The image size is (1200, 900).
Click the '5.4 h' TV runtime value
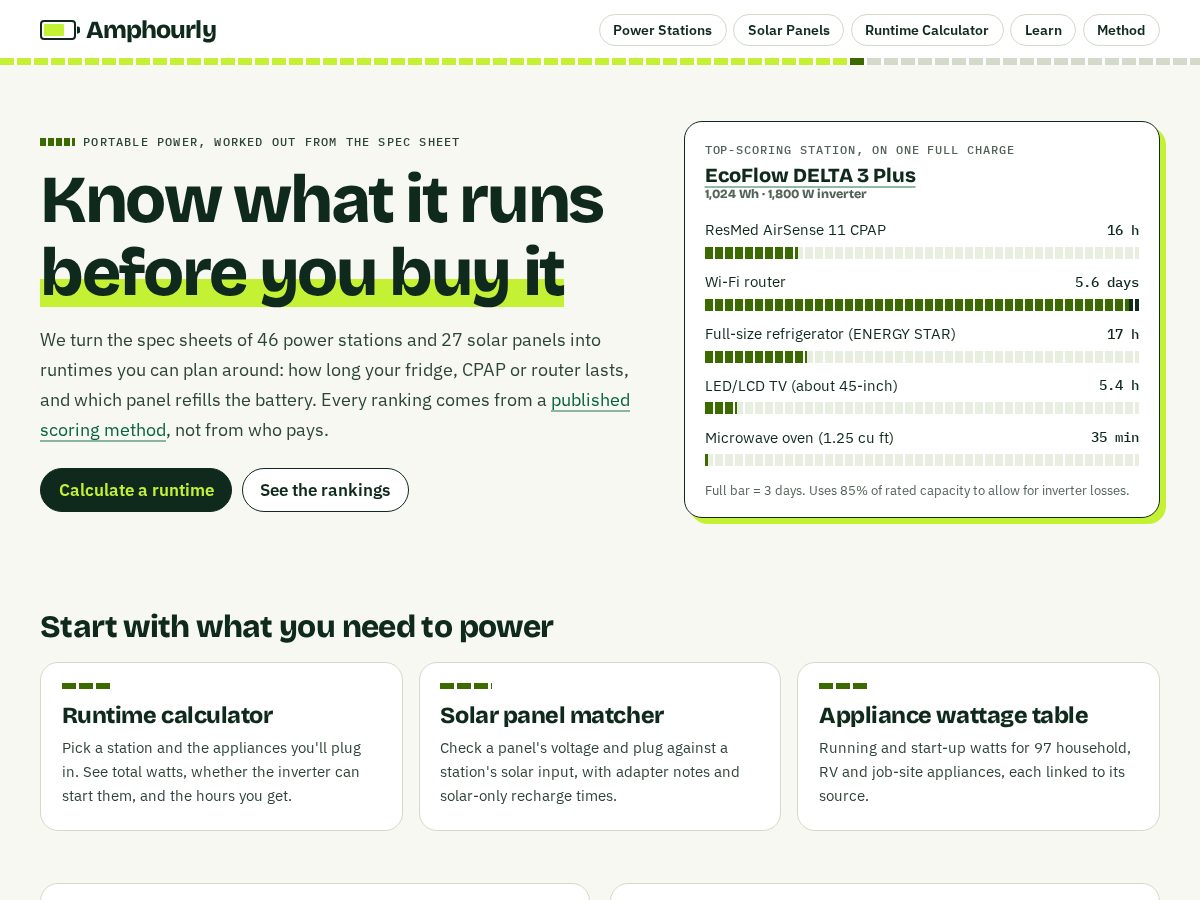(1119, 386)
